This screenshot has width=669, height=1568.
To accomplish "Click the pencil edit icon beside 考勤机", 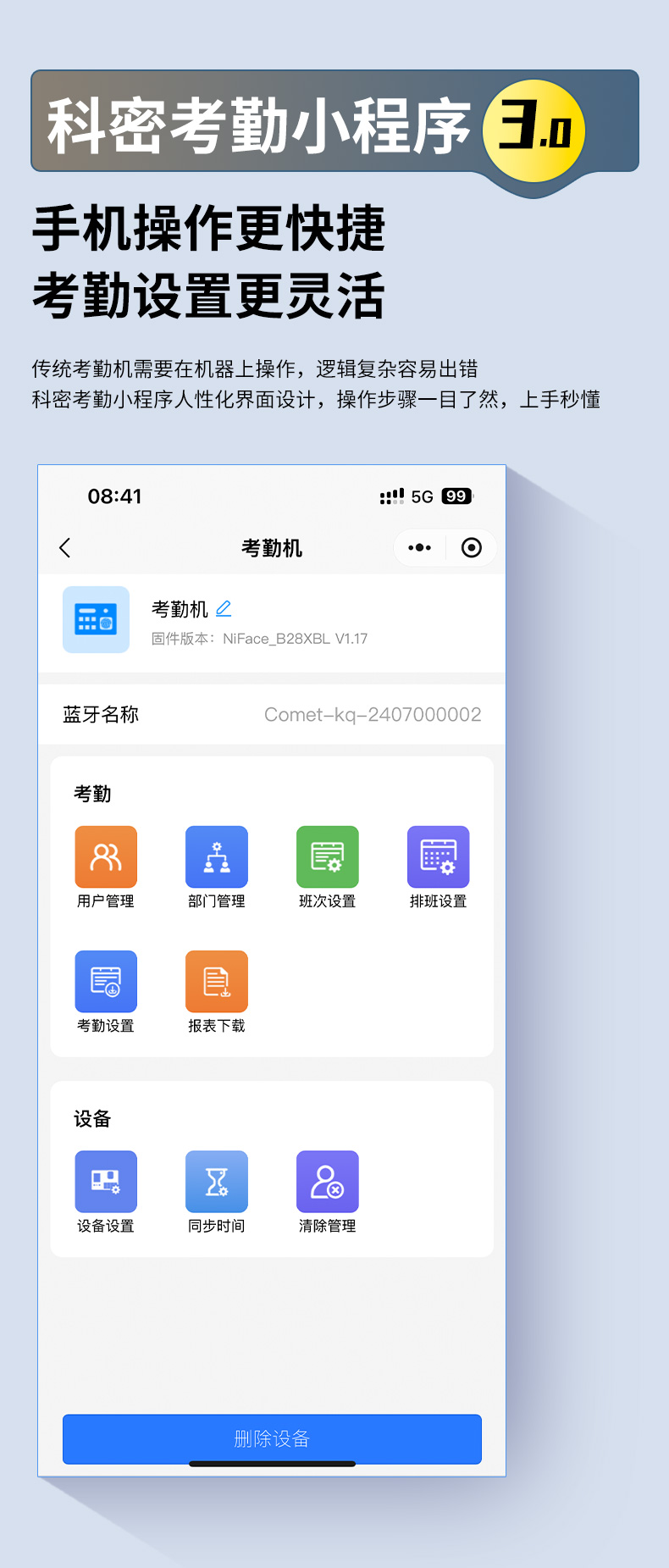I will (224, 609).
